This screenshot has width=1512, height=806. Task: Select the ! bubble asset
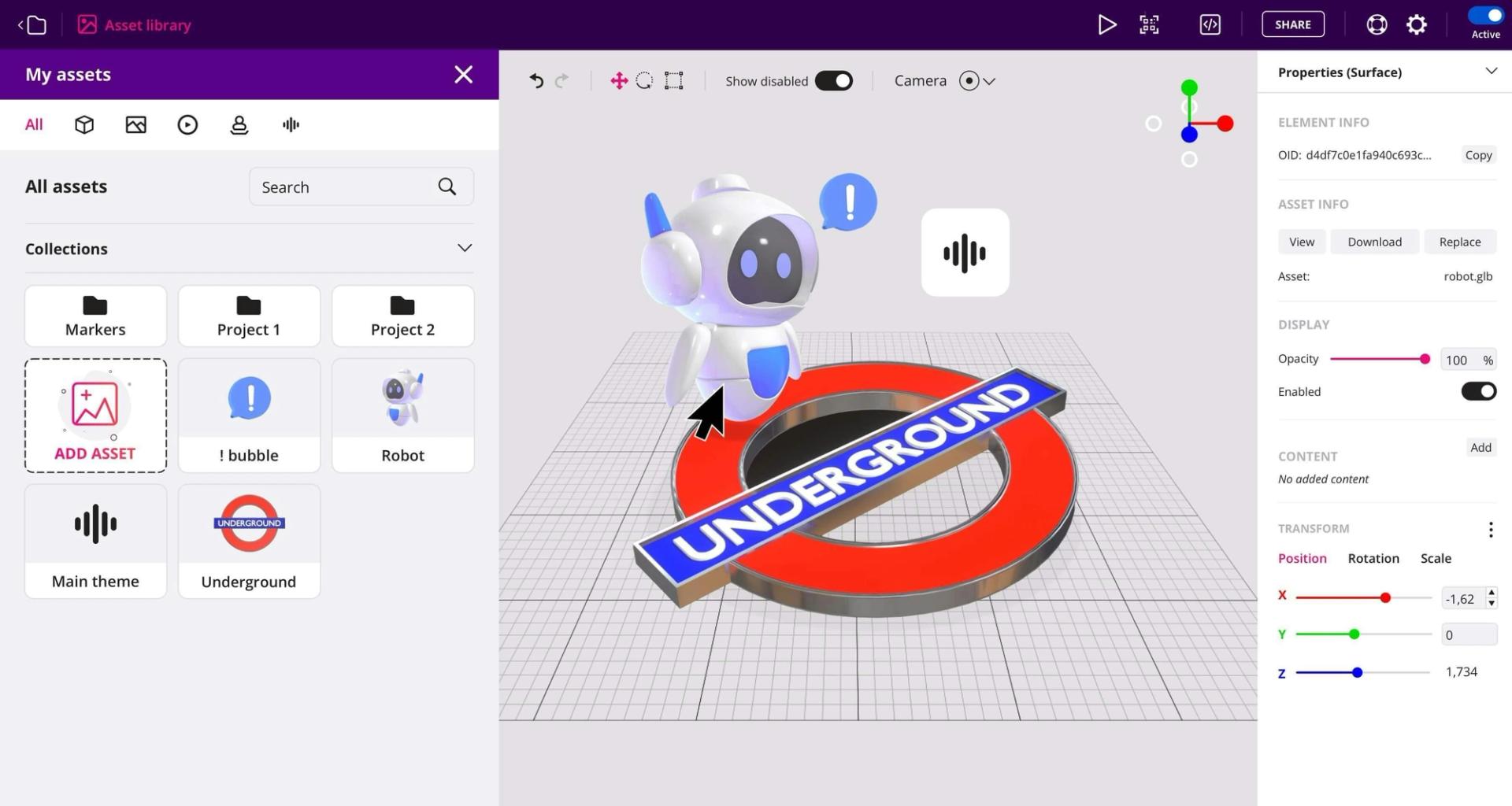coord(249,416)
